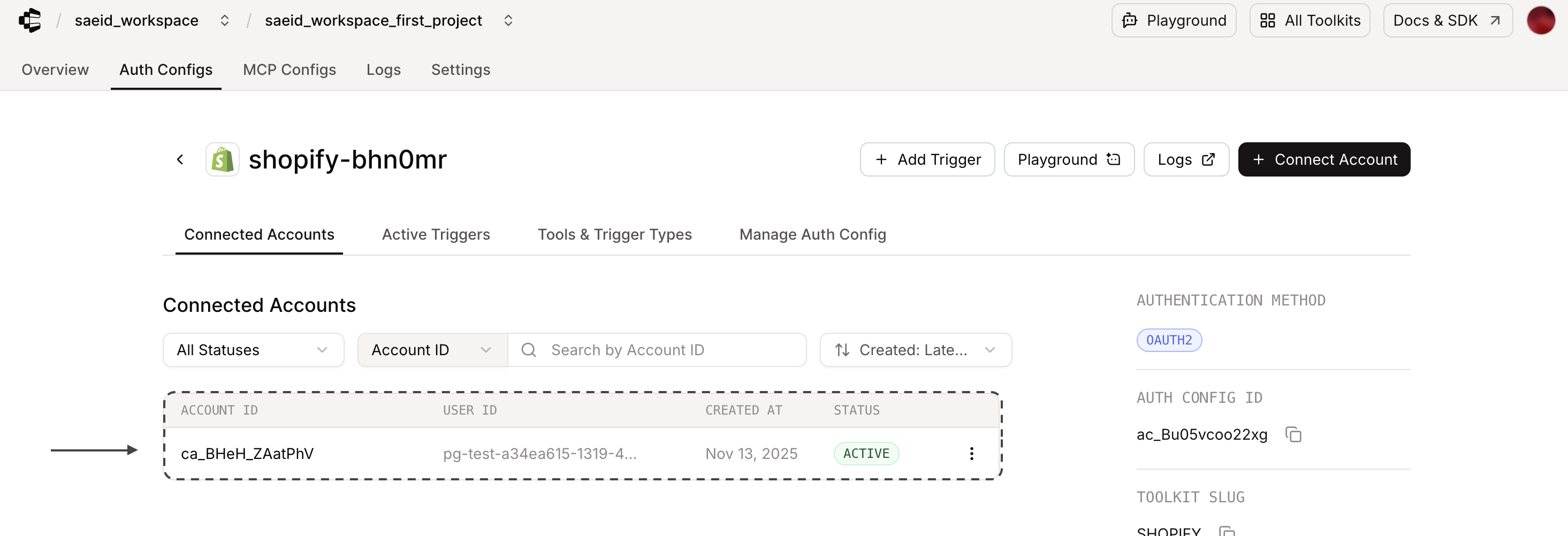Open the three-dot menu for ca_BHeH_ZAatPhV

(x=971, y=453)
